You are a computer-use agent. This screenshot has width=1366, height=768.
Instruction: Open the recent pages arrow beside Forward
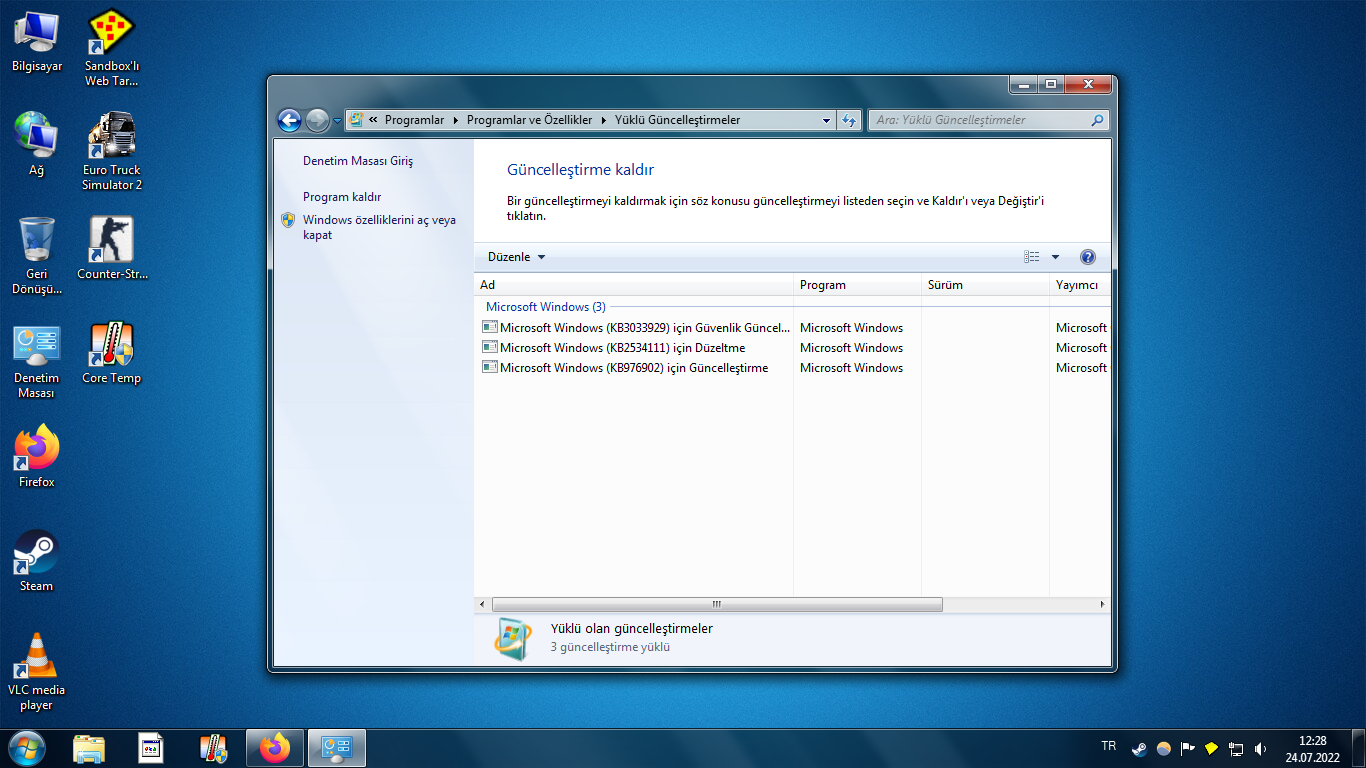pyautogui.click(x=337, y=121)
